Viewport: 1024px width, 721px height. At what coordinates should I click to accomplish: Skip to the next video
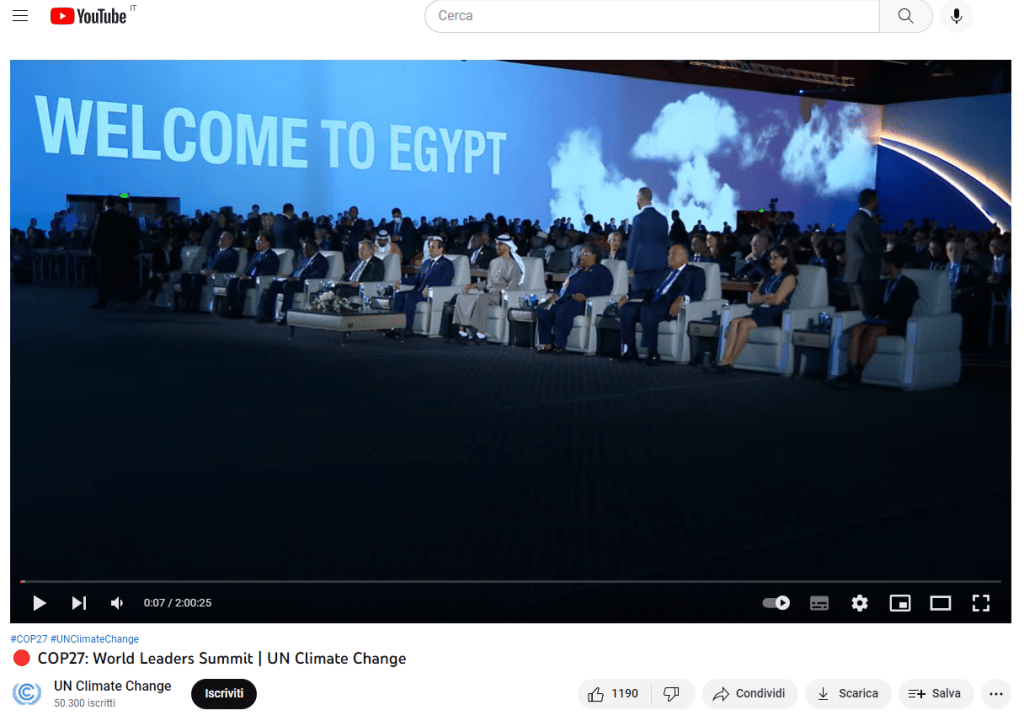pos(79,603)
